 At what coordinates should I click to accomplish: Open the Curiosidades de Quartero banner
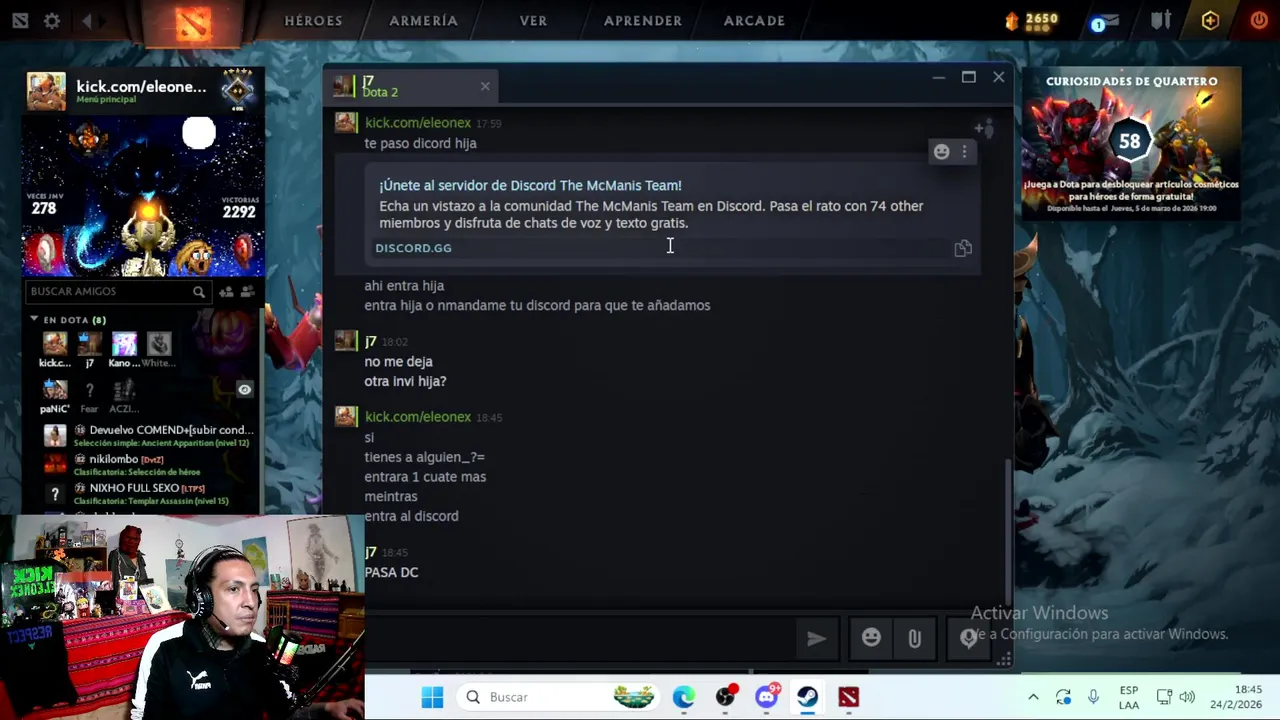pyautogui.click(x=1131, y=143)
